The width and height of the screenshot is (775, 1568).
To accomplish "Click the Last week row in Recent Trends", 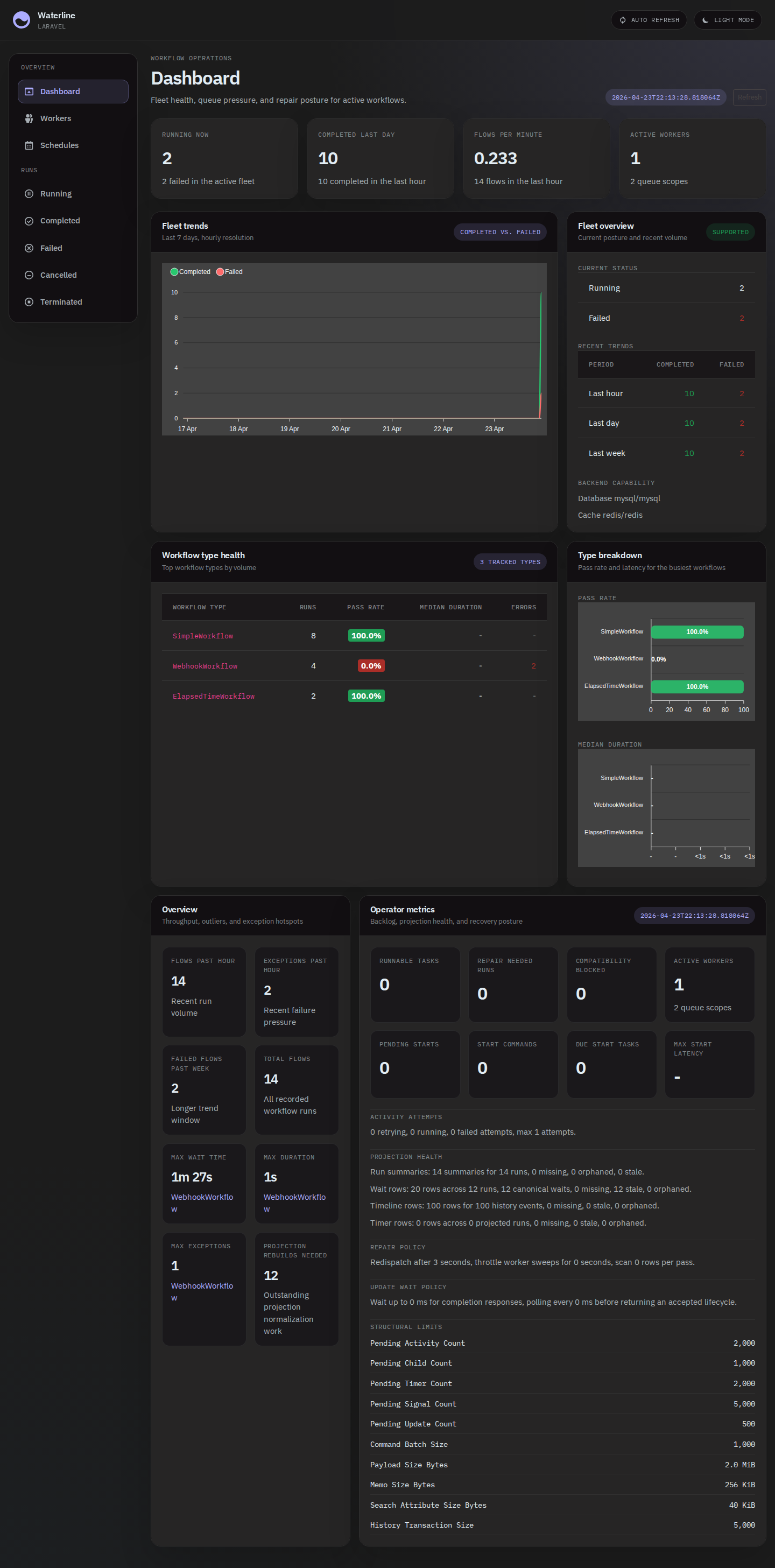I will tap(666, 453).
